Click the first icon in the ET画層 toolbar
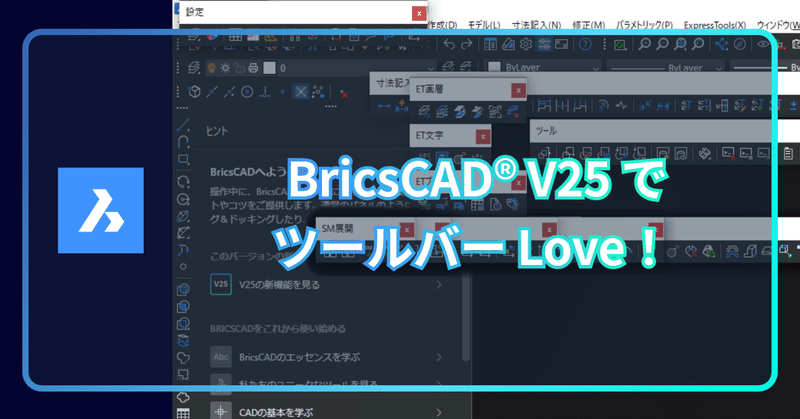 [423, 111]
